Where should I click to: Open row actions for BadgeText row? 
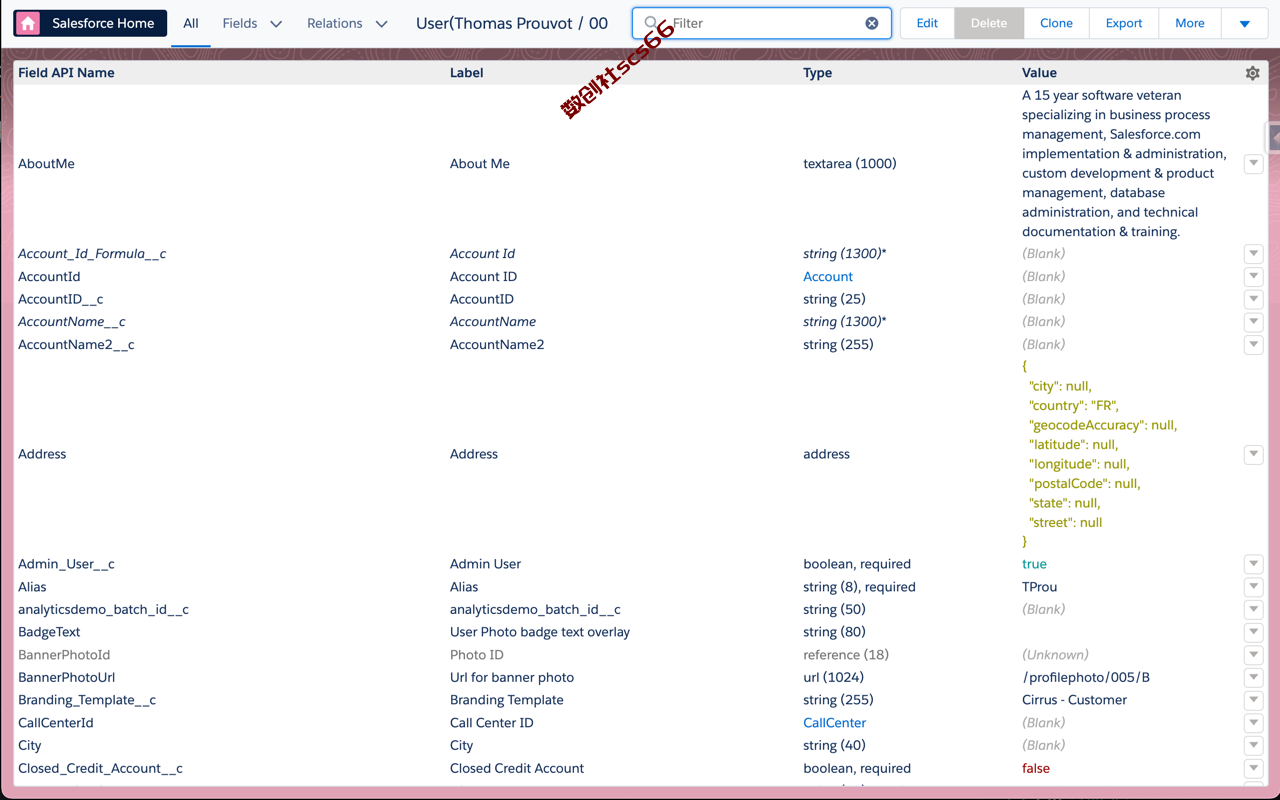click(1253, 632)
